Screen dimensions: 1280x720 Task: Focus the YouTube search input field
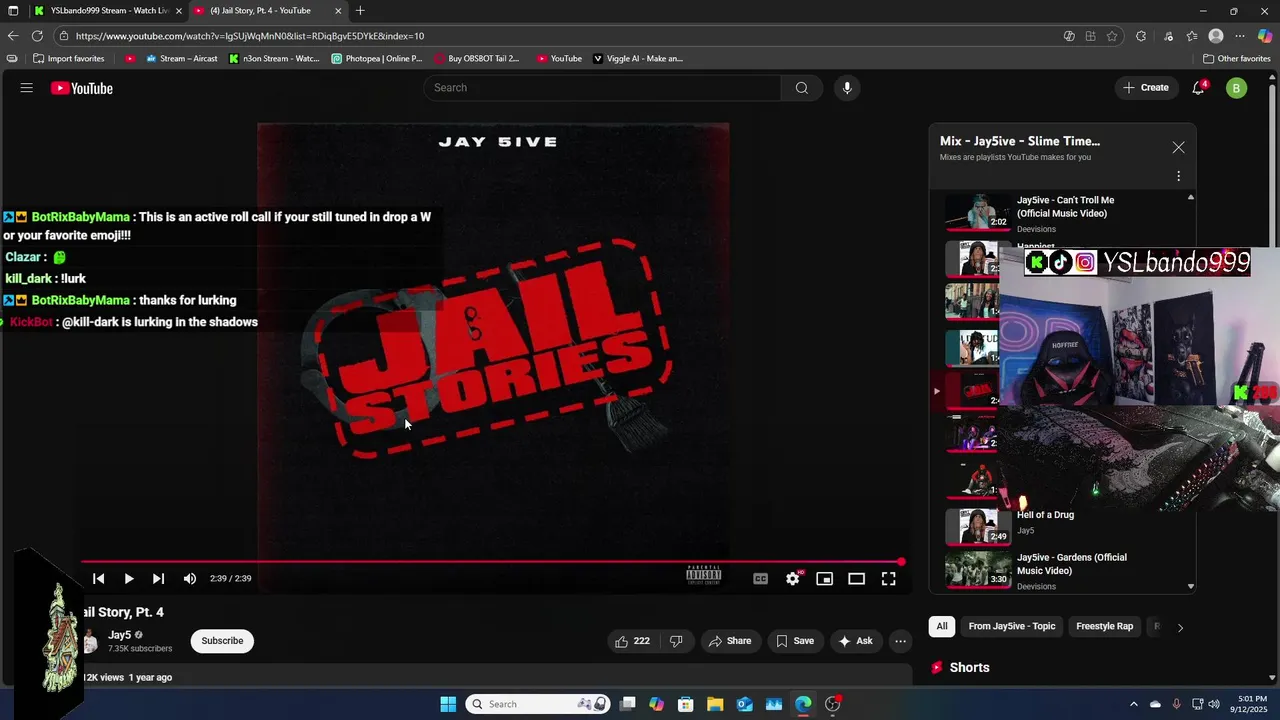point(602,88)
